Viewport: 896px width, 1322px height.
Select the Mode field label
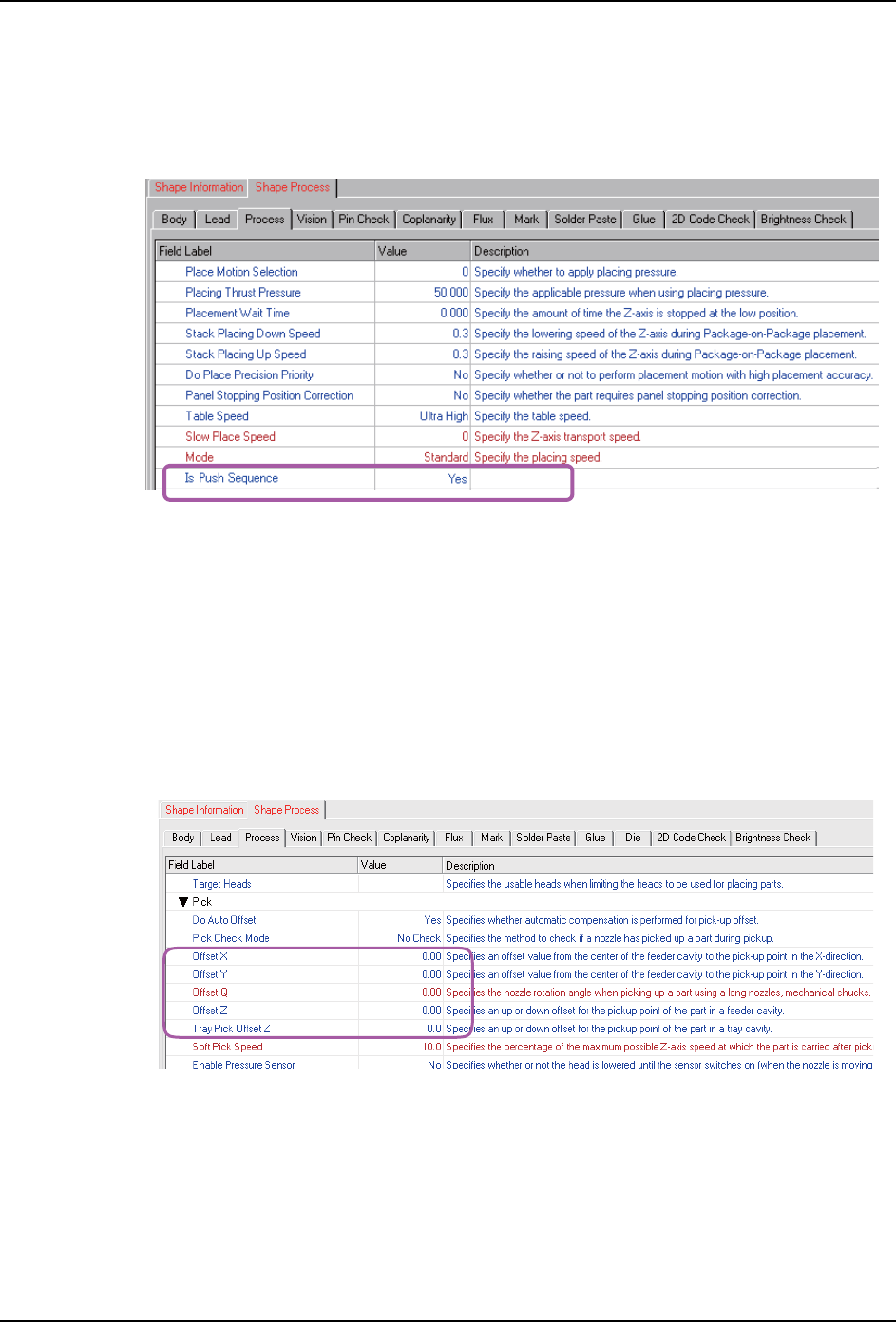tap(200, 457)
